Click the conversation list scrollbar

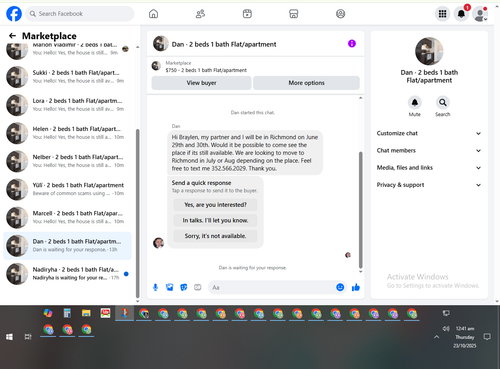click(x=138, y=213)
